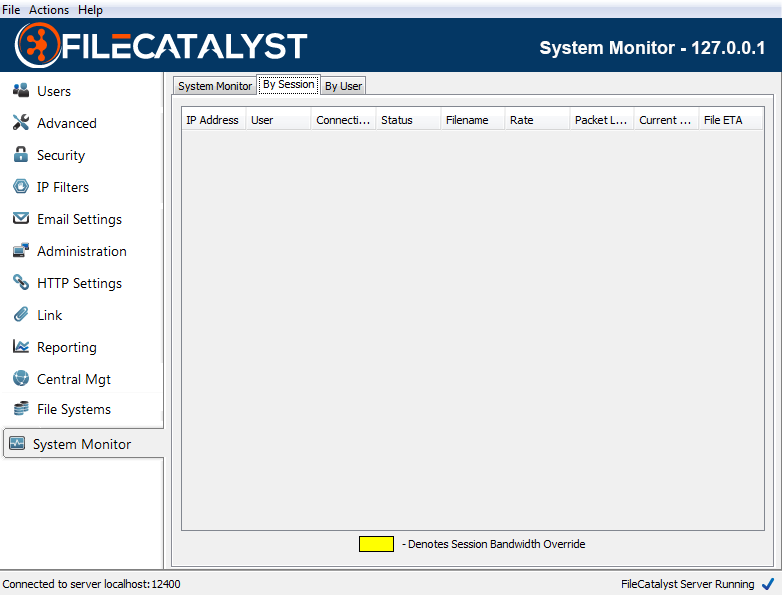The width and height of the screenshot is (782, 595).
Task: Click the Security padlock icon
Action: click(x=20, y=154)
